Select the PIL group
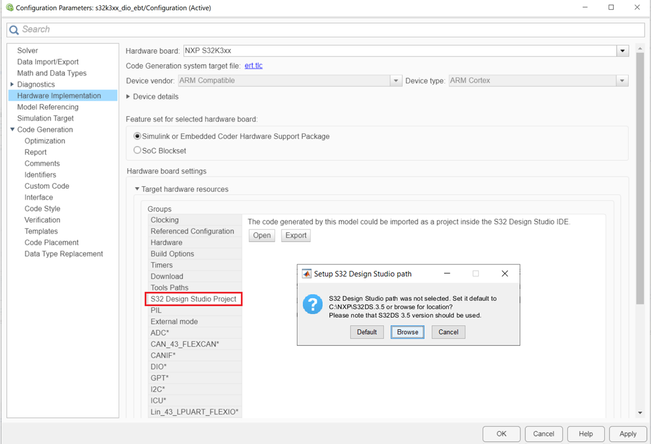Screen dimensions: 651x444 [195, 310]
